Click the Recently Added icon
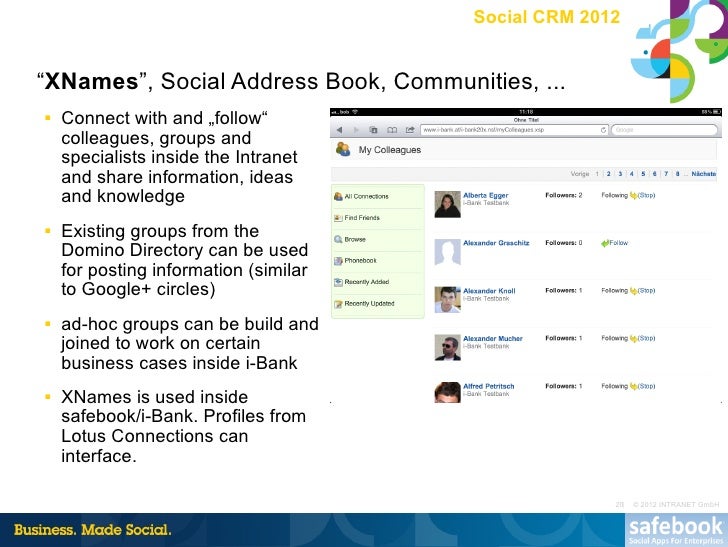 (x=338, y=282)
